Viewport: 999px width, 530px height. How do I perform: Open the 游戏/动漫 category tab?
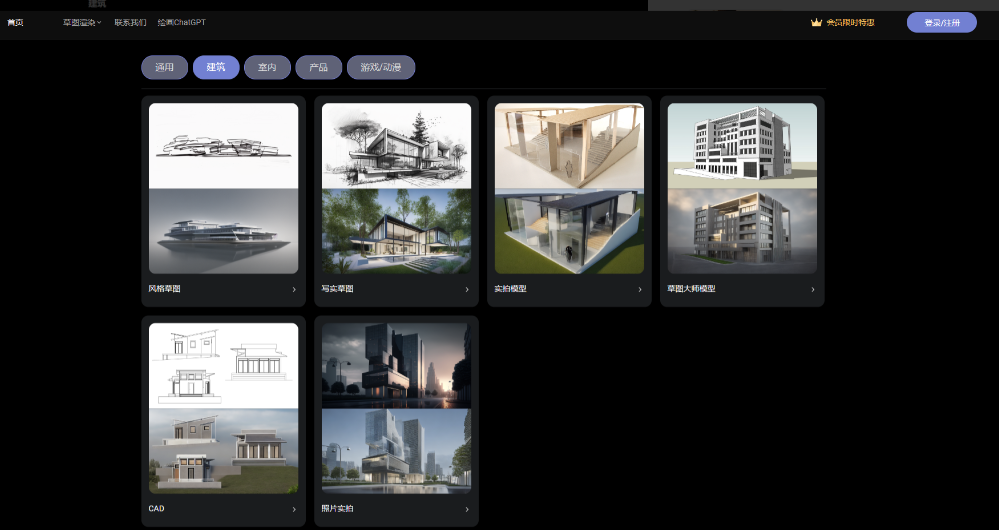coord(380,68)
